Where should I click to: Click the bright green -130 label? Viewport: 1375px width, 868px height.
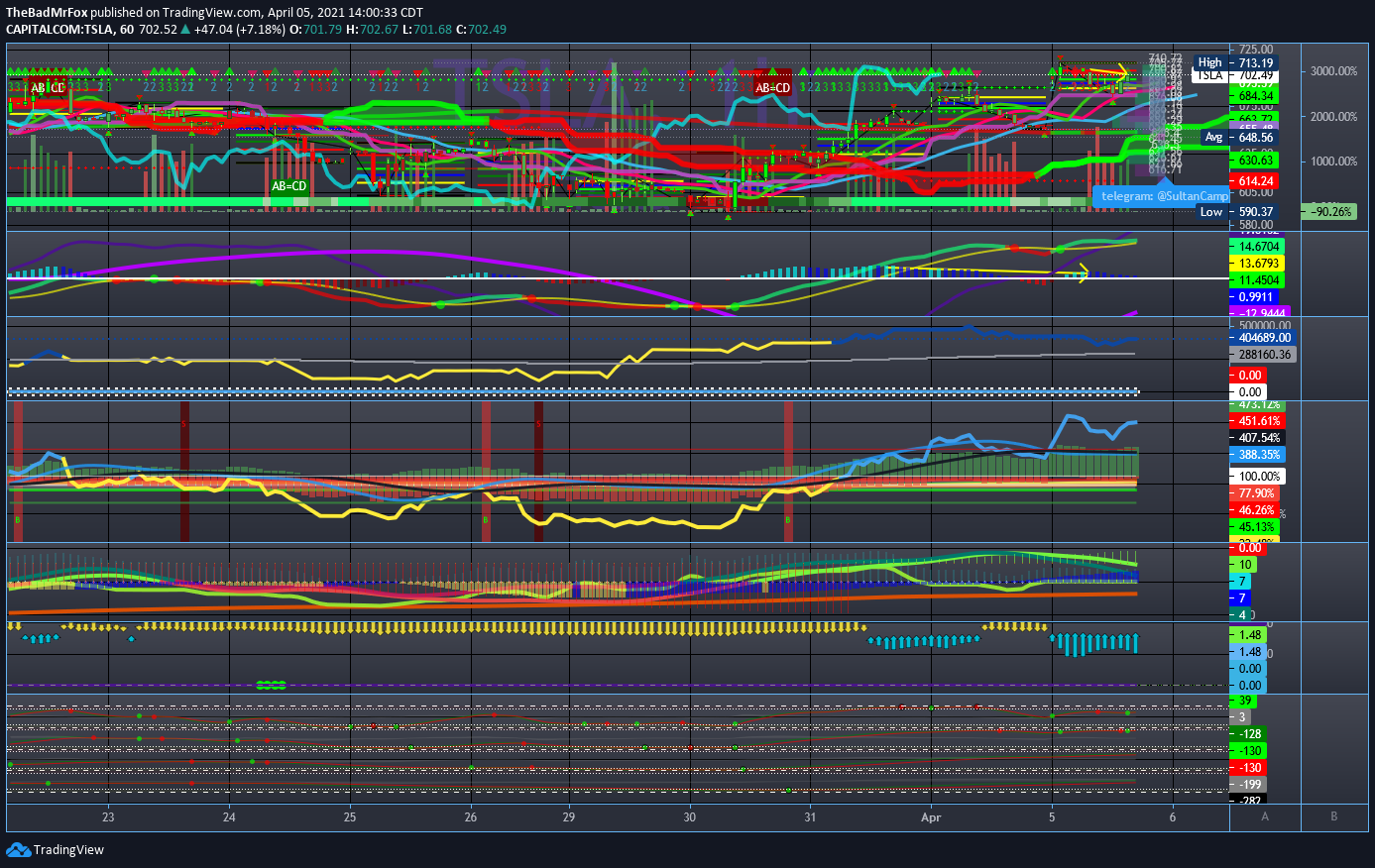click(x=1250, y=751)
